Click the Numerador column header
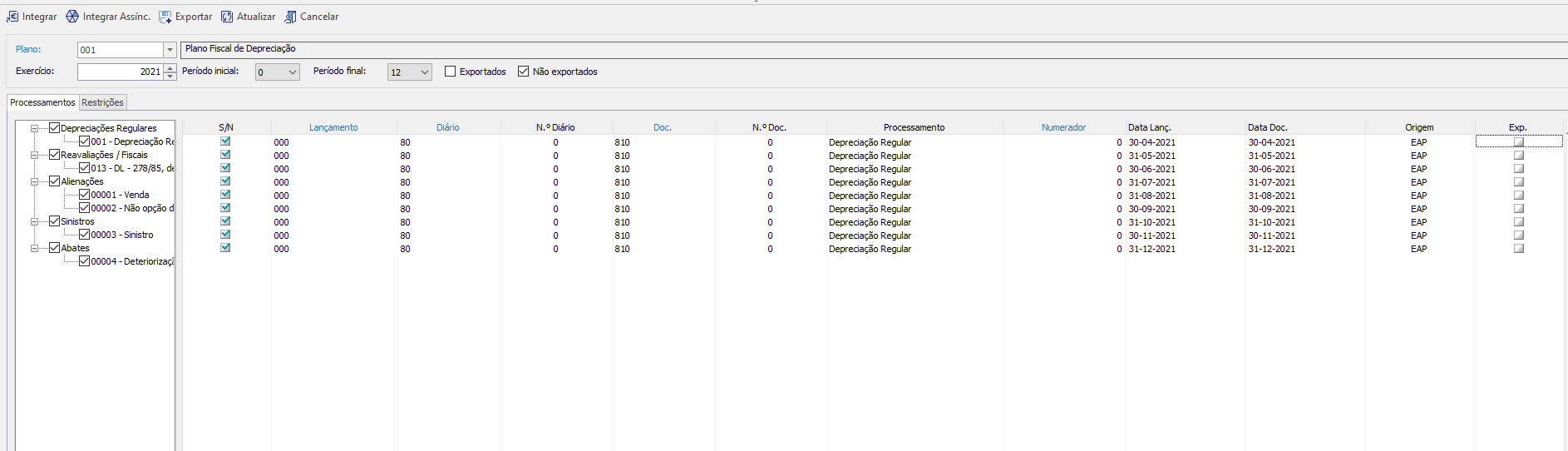This screenshot has width=1568, height=451. 1063,127
